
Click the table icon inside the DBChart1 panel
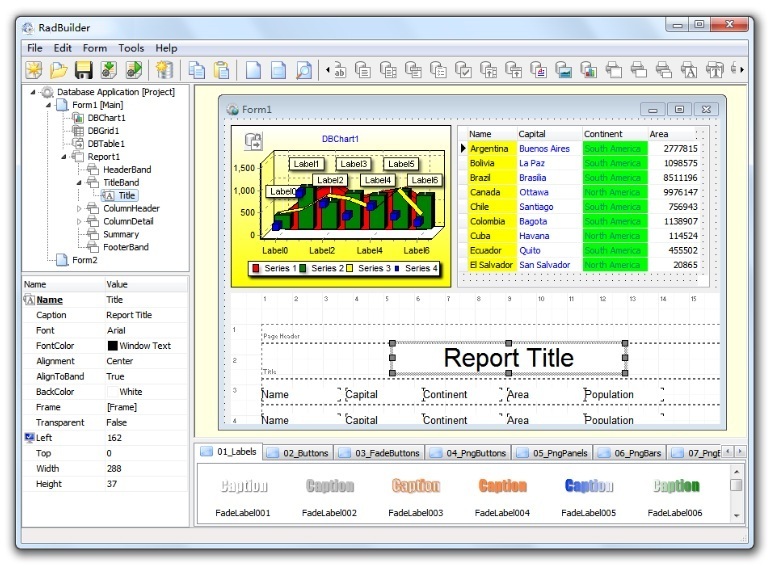pyautogui.click(x=254, y=141)
